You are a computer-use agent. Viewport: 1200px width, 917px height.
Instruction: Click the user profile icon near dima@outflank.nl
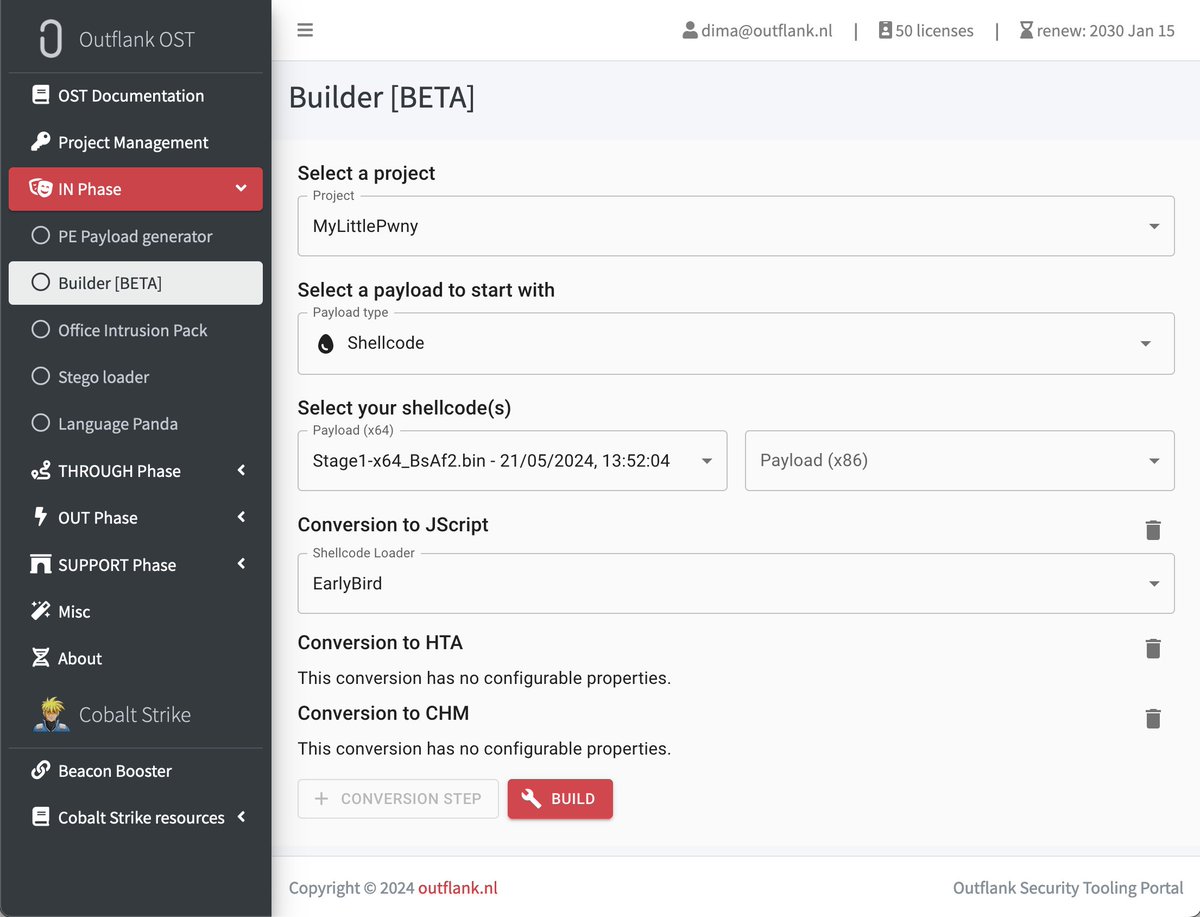coord(690,30)
